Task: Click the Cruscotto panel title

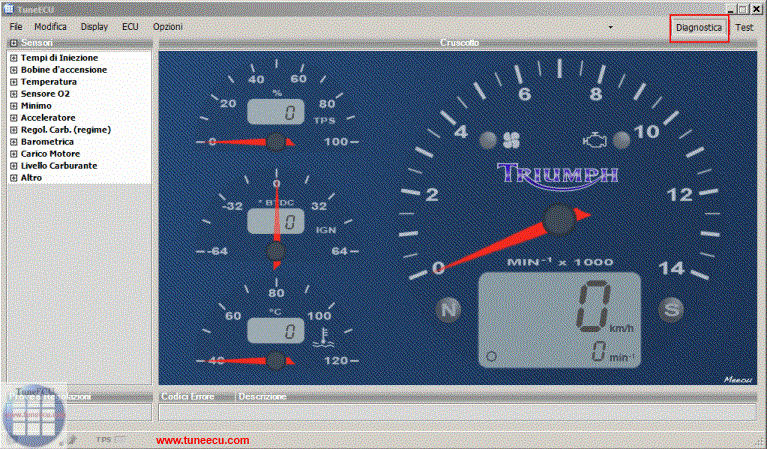Action: tap(459, 43)
